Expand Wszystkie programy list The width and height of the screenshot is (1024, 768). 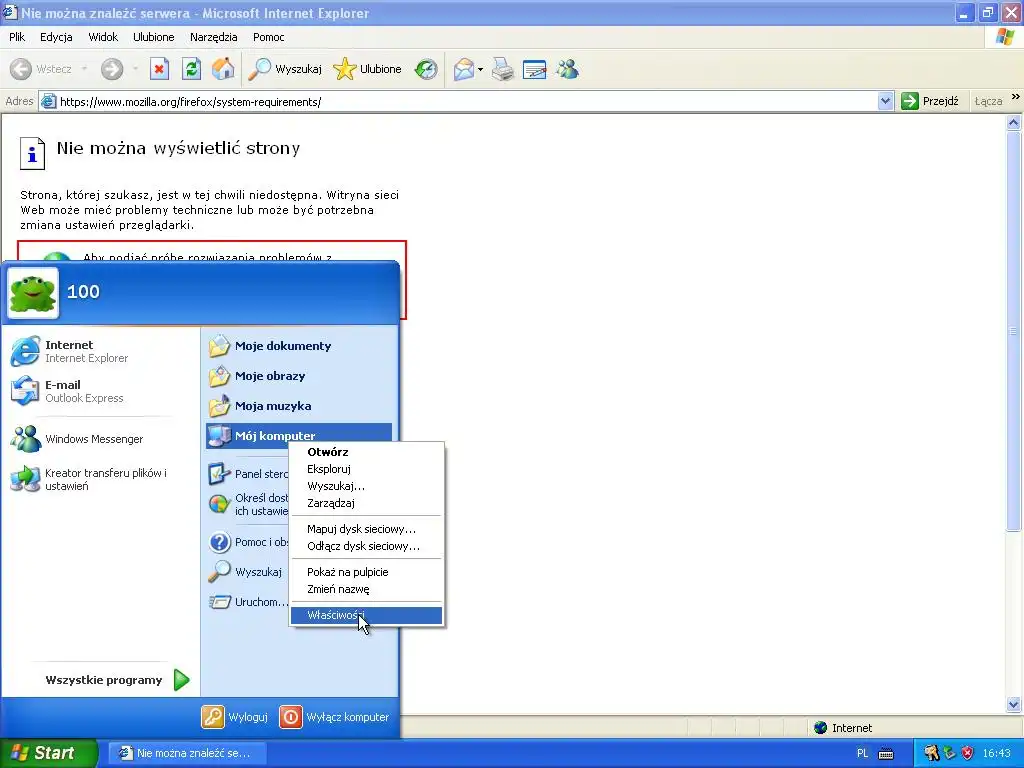point(116,680)
